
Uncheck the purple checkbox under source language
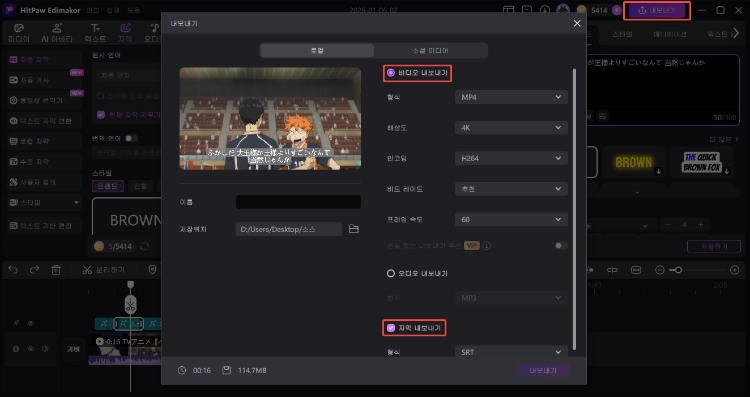point(100,114)
